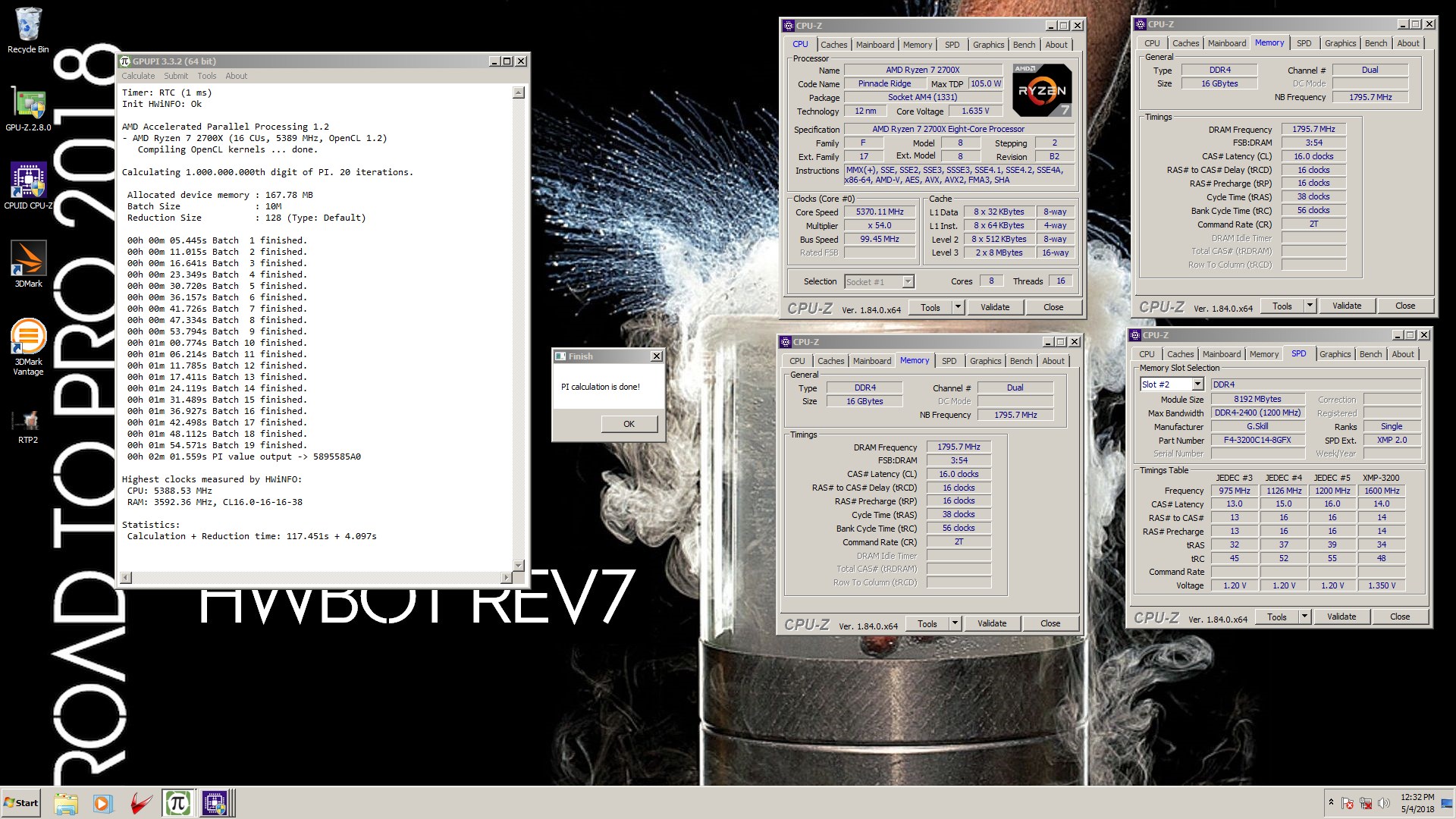
Task: Switch to Memory tab in SPD CPU-Z window
Action: point(1263,354)
